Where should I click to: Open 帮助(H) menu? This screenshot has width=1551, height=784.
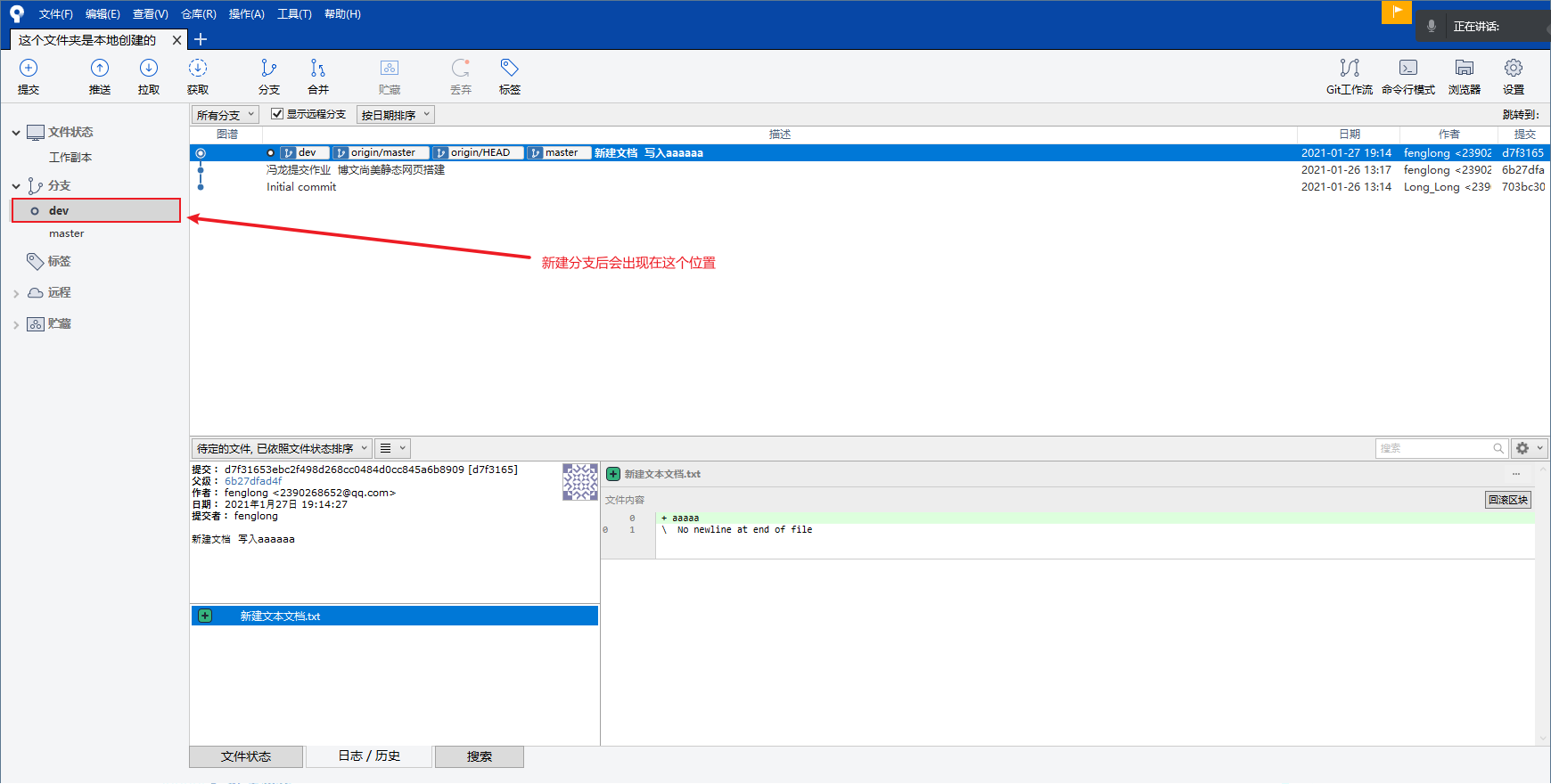click(x=342, y=14)
